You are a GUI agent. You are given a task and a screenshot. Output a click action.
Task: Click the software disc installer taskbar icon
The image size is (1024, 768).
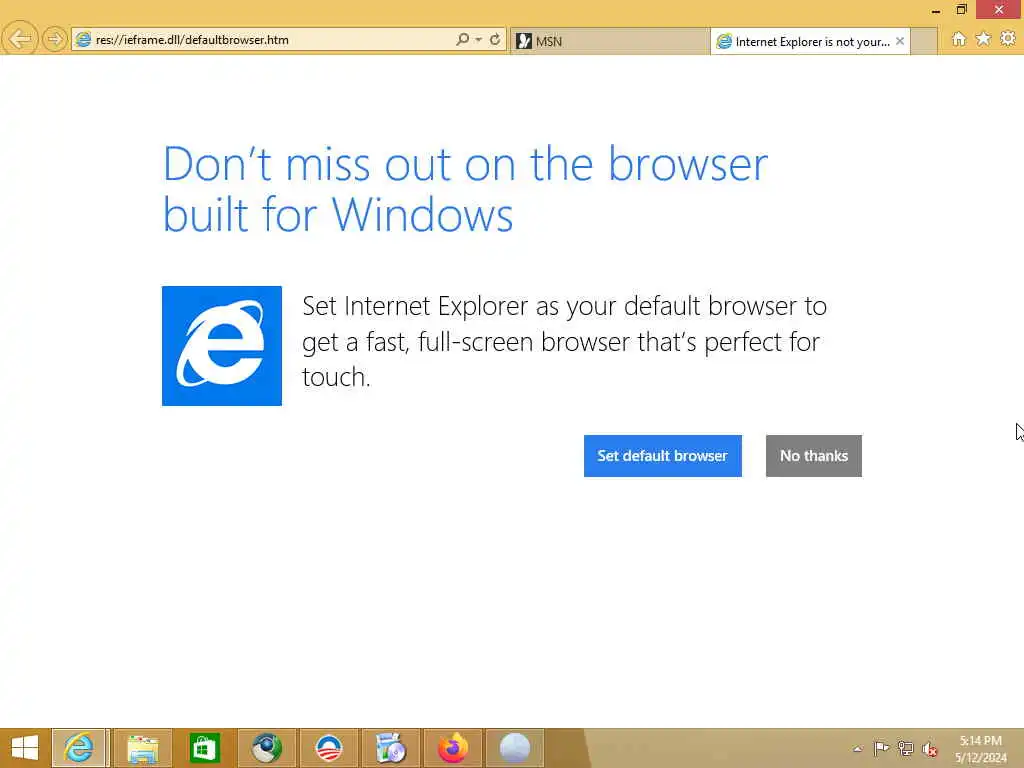[391, 748]
